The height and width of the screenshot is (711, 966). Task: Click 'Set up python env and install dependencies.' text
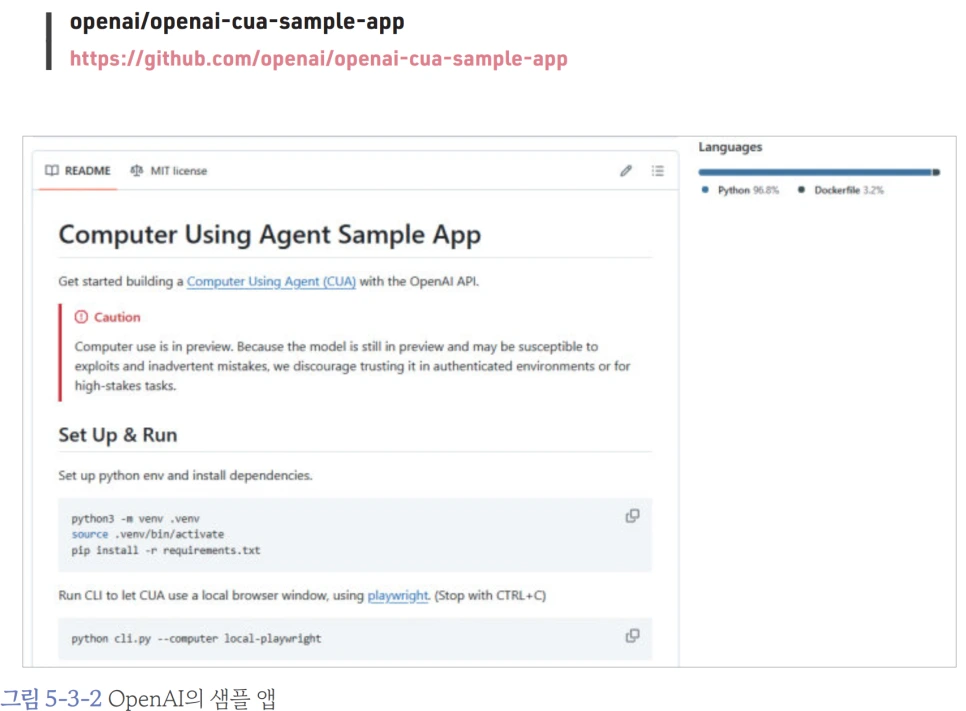point(185,476)
